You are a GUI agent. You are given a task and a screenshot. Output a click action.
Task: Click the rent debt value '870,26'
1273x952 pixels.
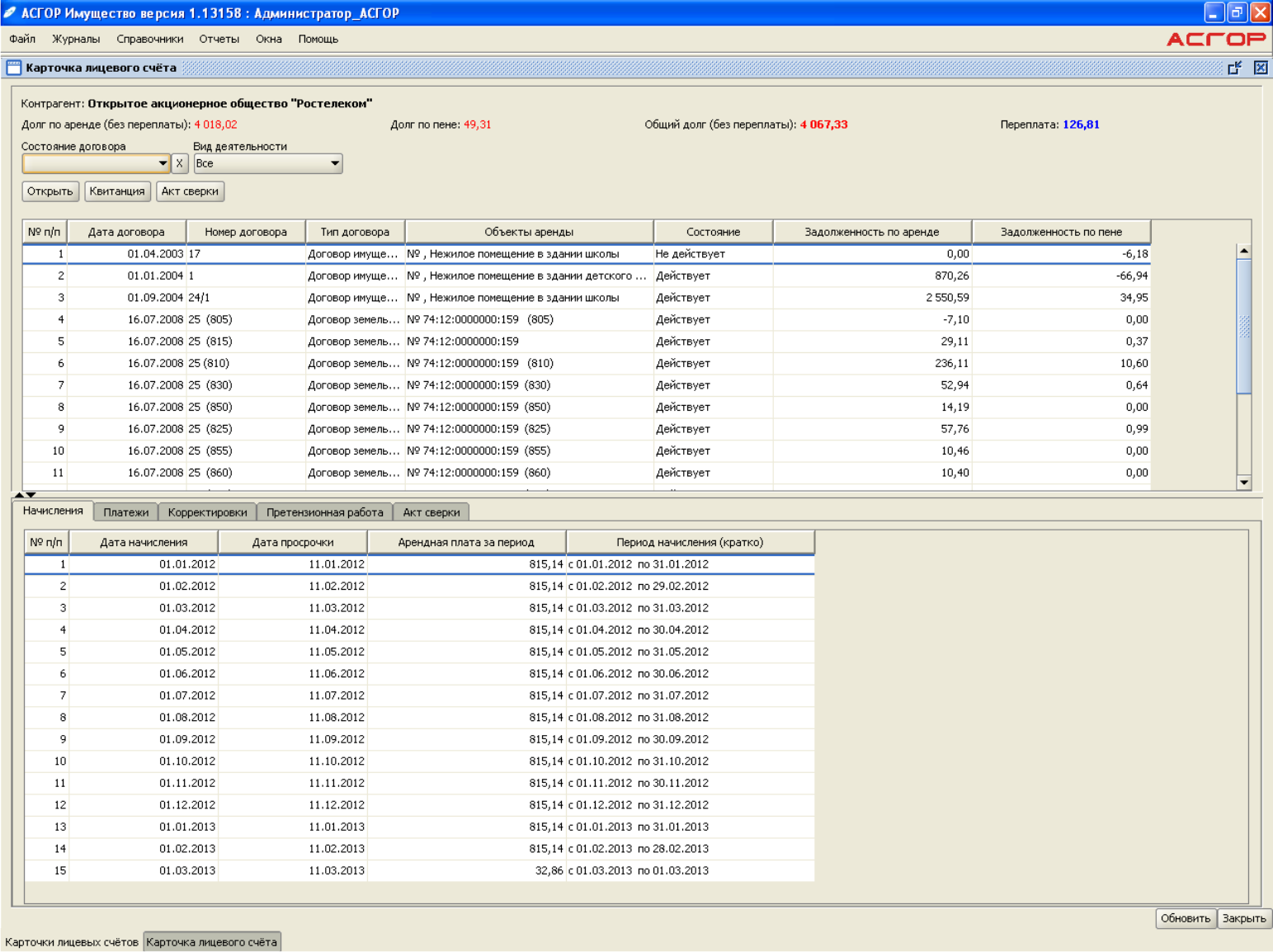point(951,276)
